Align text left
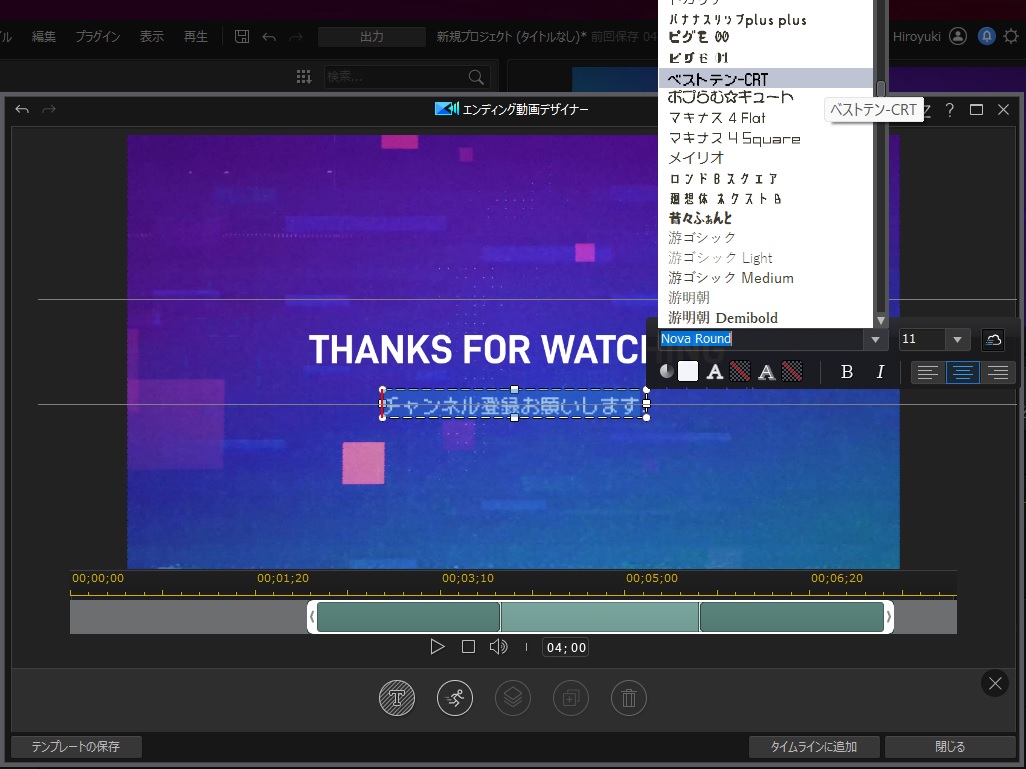The height and width of the screenshot is (769, 1026). pyautogui.click(x=927, y=372)
